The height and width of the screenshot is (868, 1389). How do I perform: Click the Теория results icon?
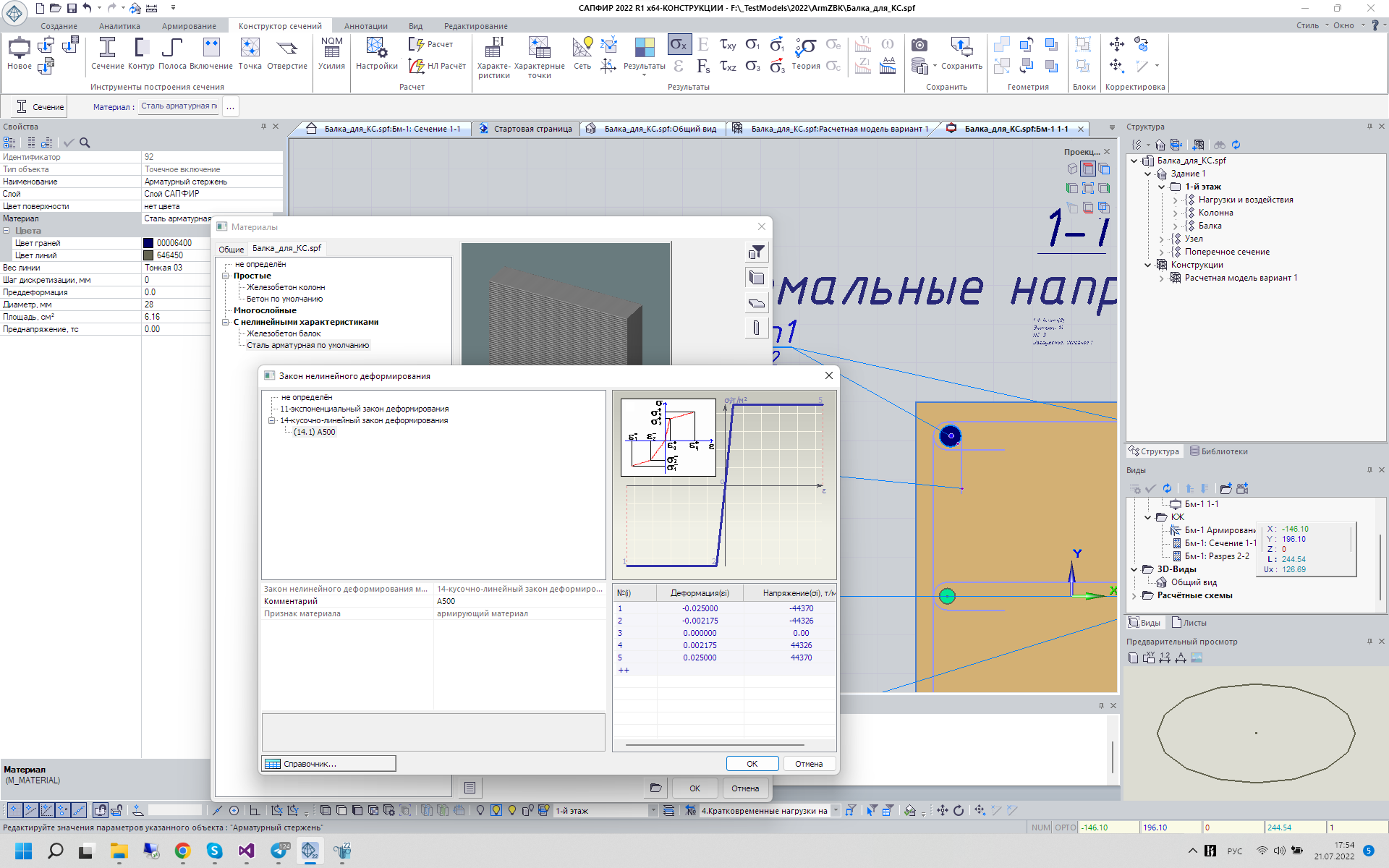(x=805, y=48)
